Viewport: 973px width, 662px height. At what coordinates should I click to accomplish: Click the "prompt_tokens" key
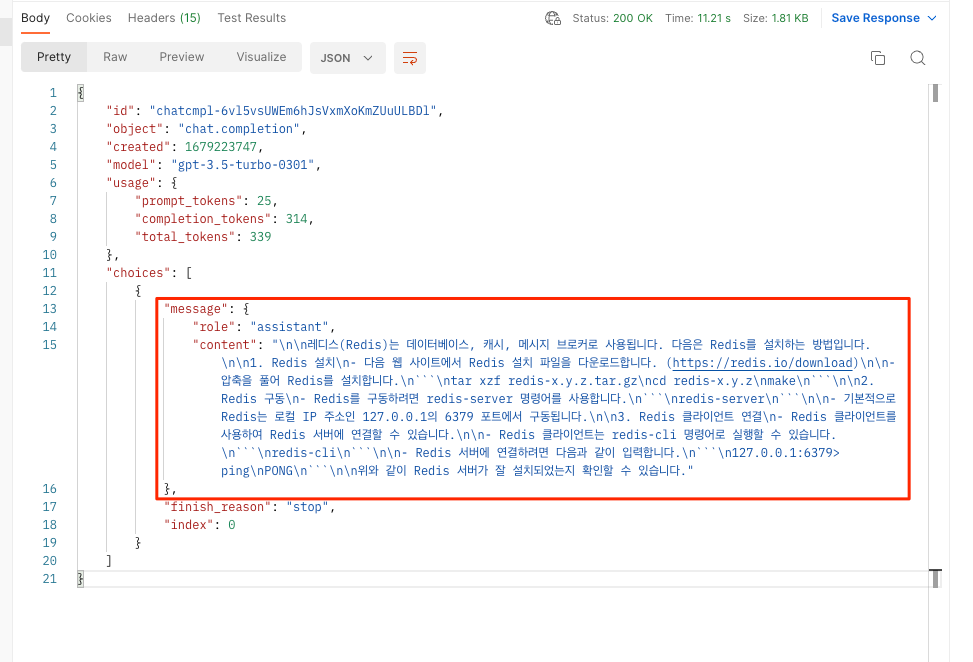tap(189, 201)
